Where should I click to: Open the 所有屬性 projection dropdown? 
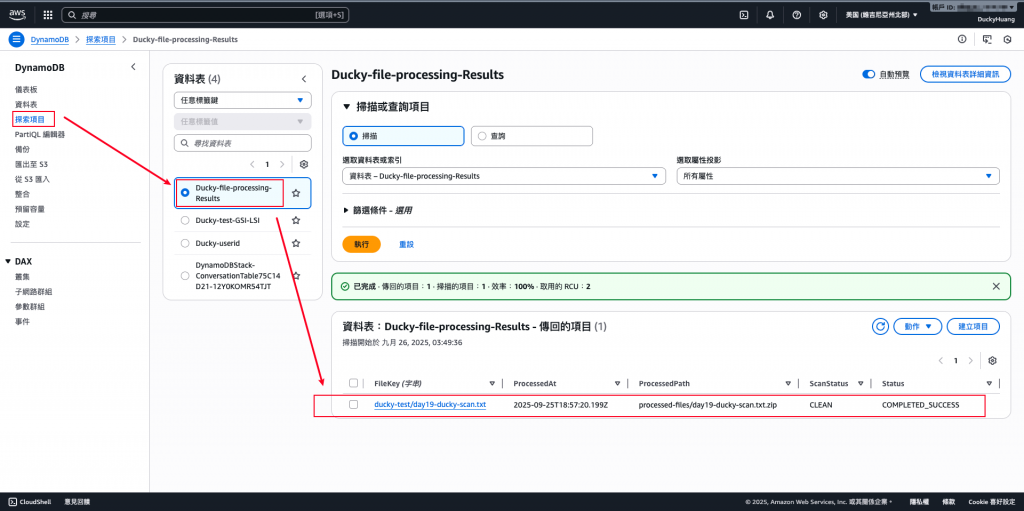(x=837, y=176)
